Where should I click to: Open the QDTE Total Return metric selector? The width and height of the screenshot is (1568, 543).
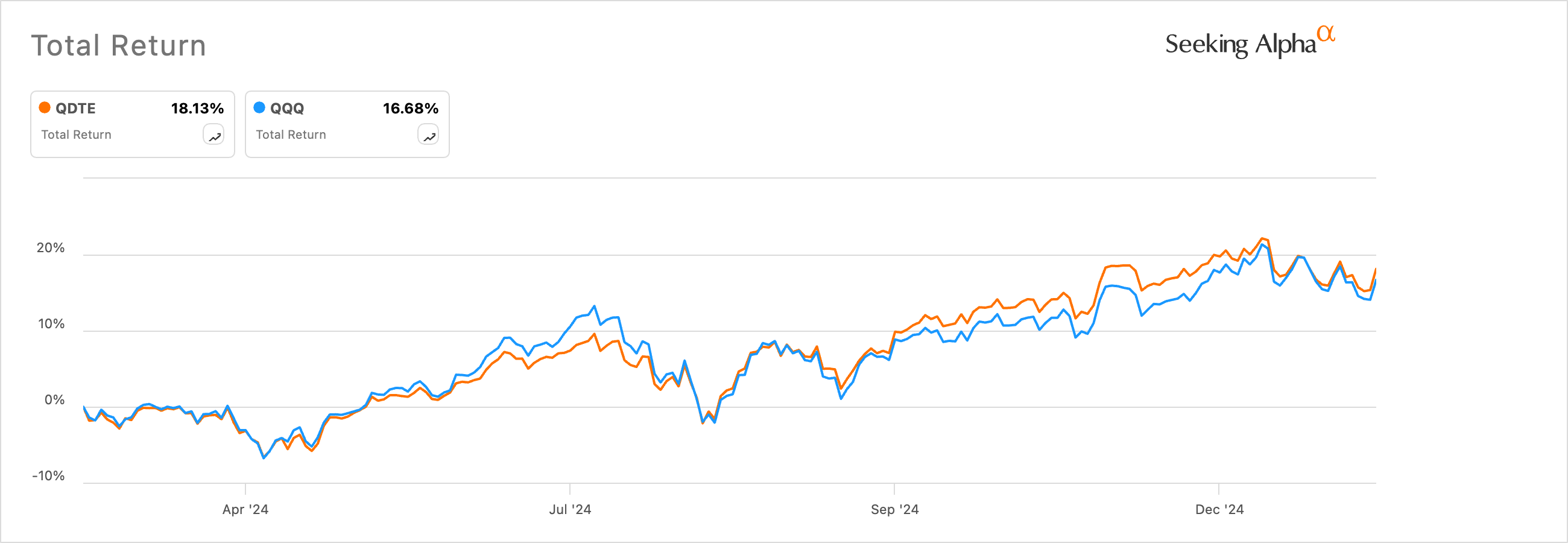coord(75,135)
